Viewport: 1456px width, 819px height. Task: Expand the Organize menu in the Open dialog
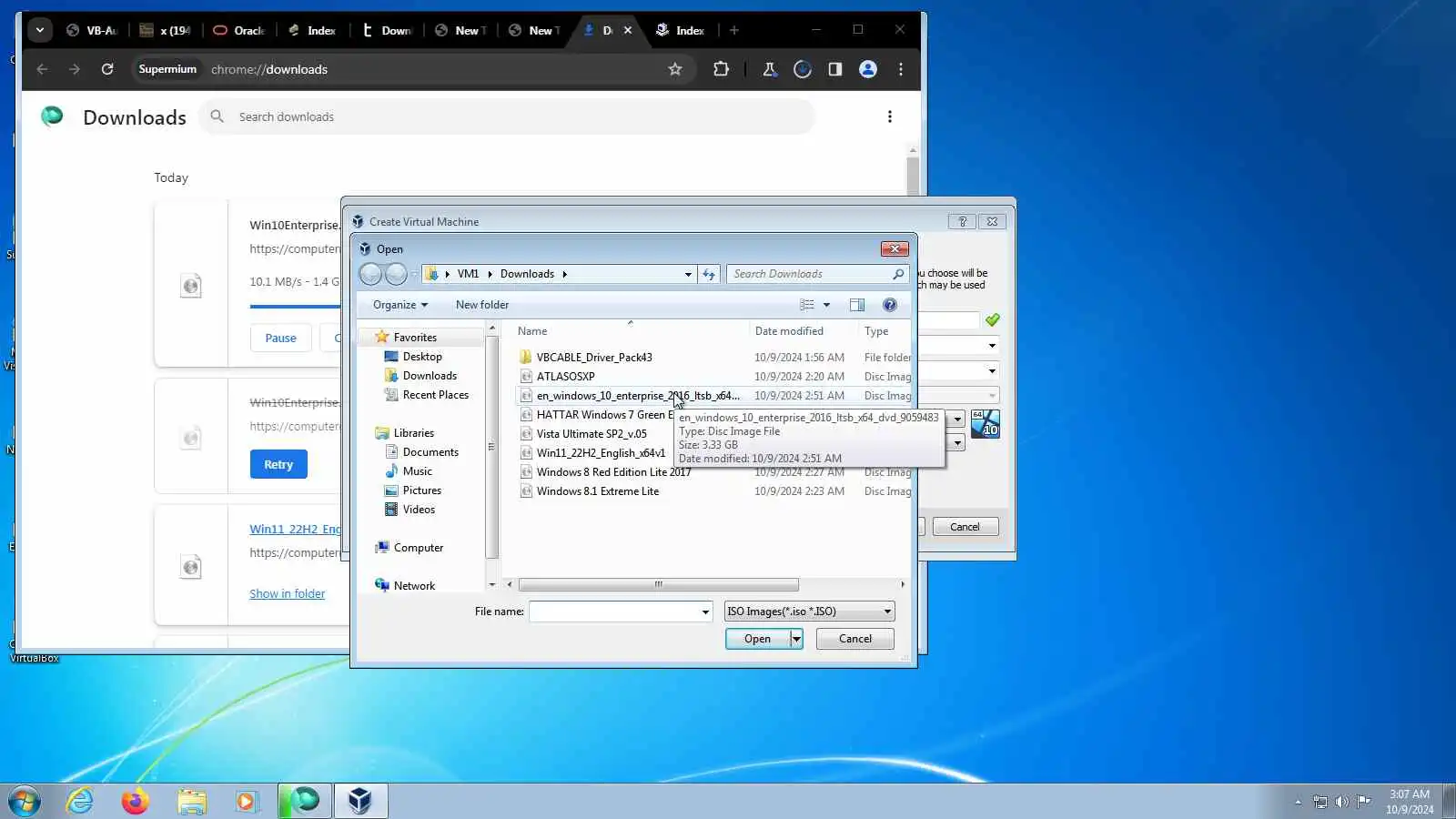tap(400, 305)
